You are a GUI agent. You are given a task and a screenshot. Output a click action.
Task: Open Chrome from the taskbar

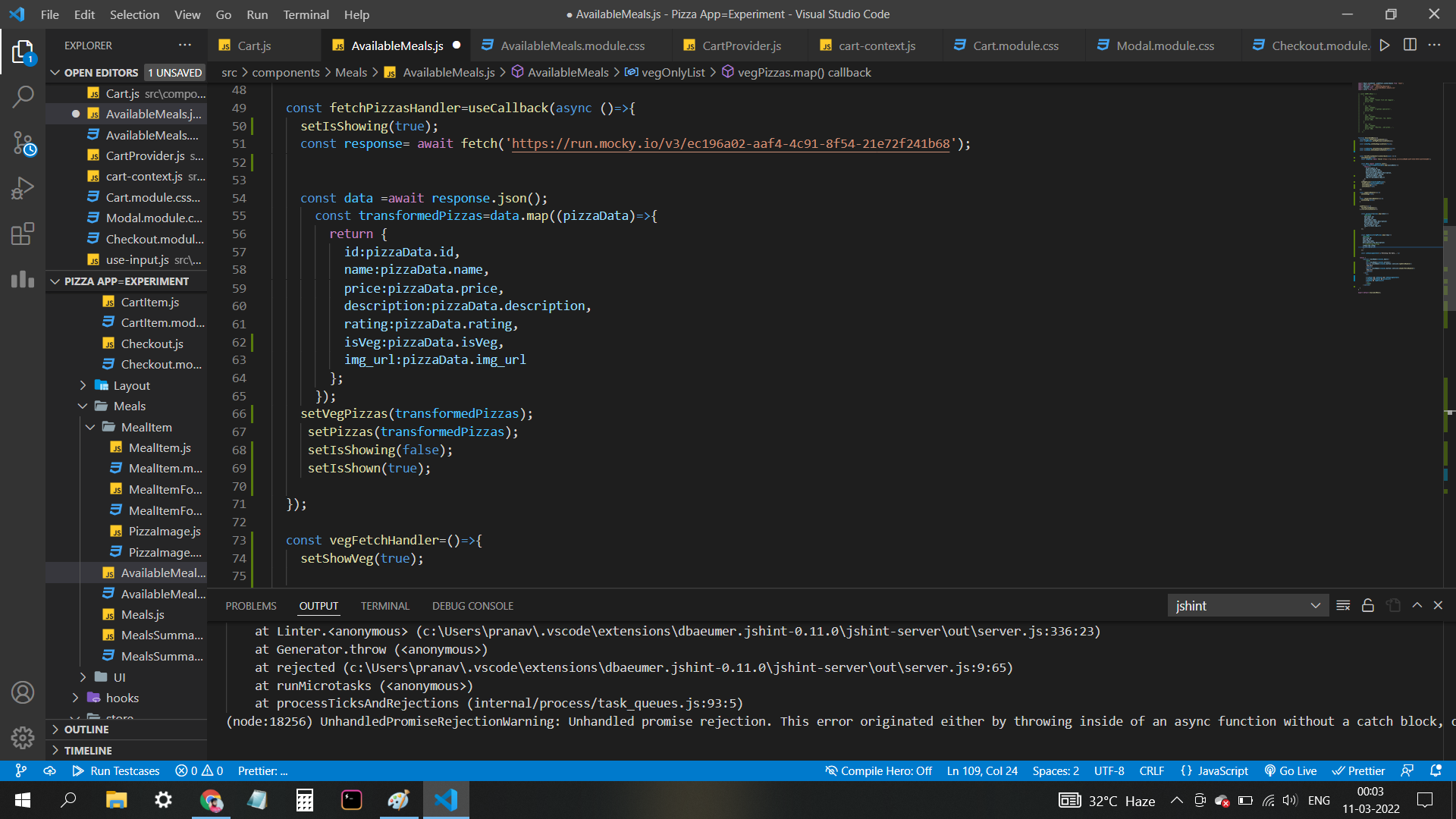[211, 800]
